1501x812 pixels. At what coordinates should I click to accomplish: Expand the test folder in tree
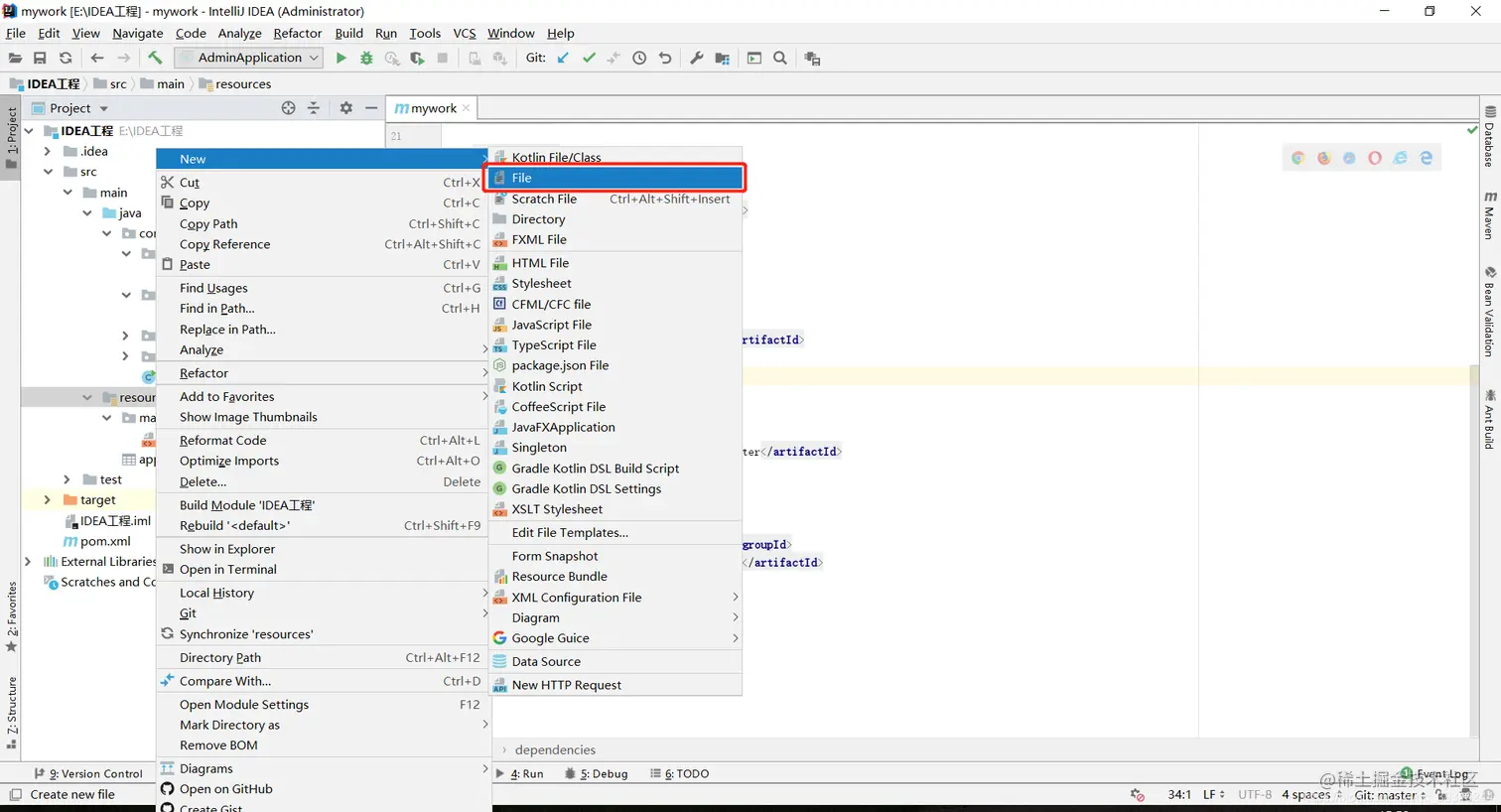tap(67, 479)
